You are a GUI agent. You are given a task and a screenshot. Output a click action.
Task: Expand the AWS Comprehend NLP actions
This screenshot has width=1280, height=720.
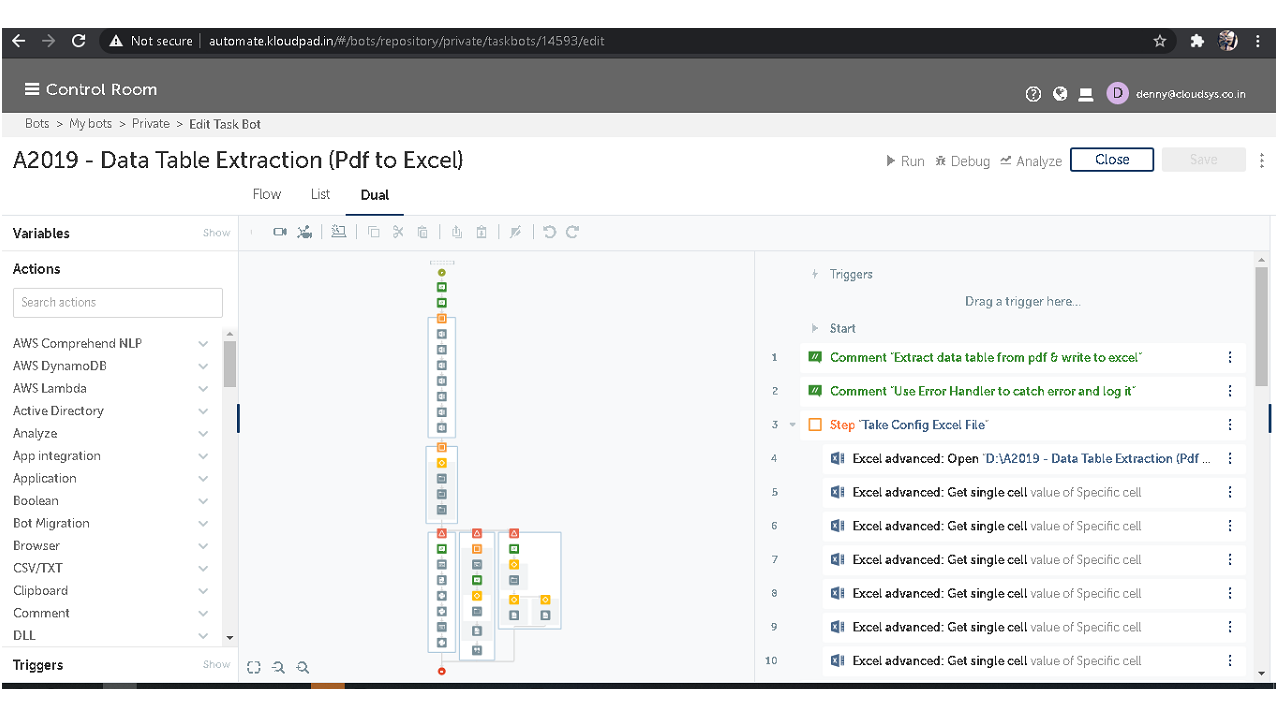[203, 343]
